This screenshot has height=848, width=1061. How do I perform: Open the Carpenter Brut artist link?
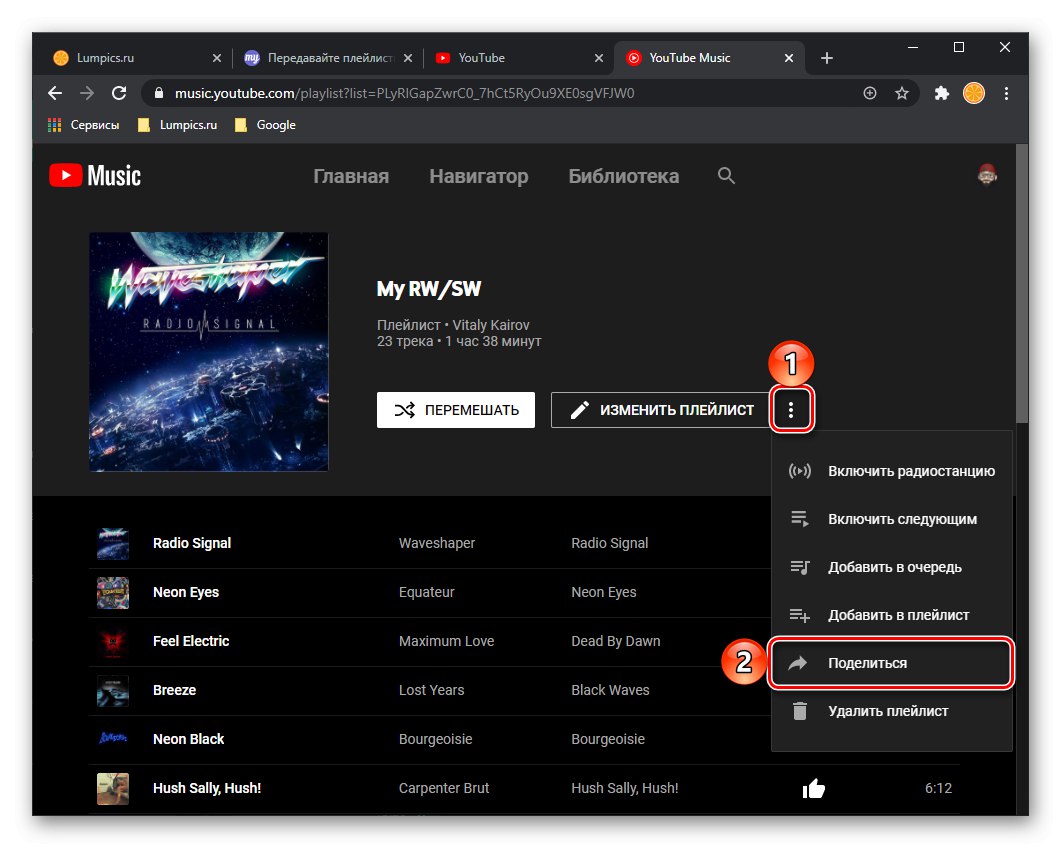tap(444, 788)
